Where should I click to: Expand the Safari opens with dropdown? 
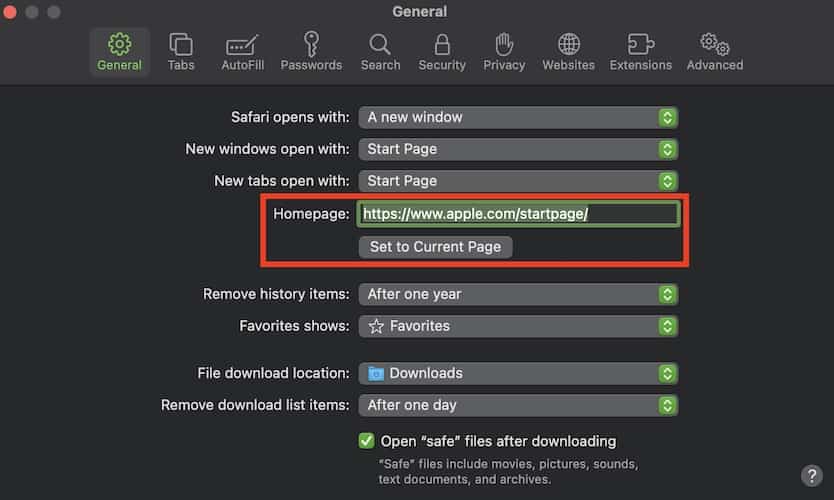[518, 117]
